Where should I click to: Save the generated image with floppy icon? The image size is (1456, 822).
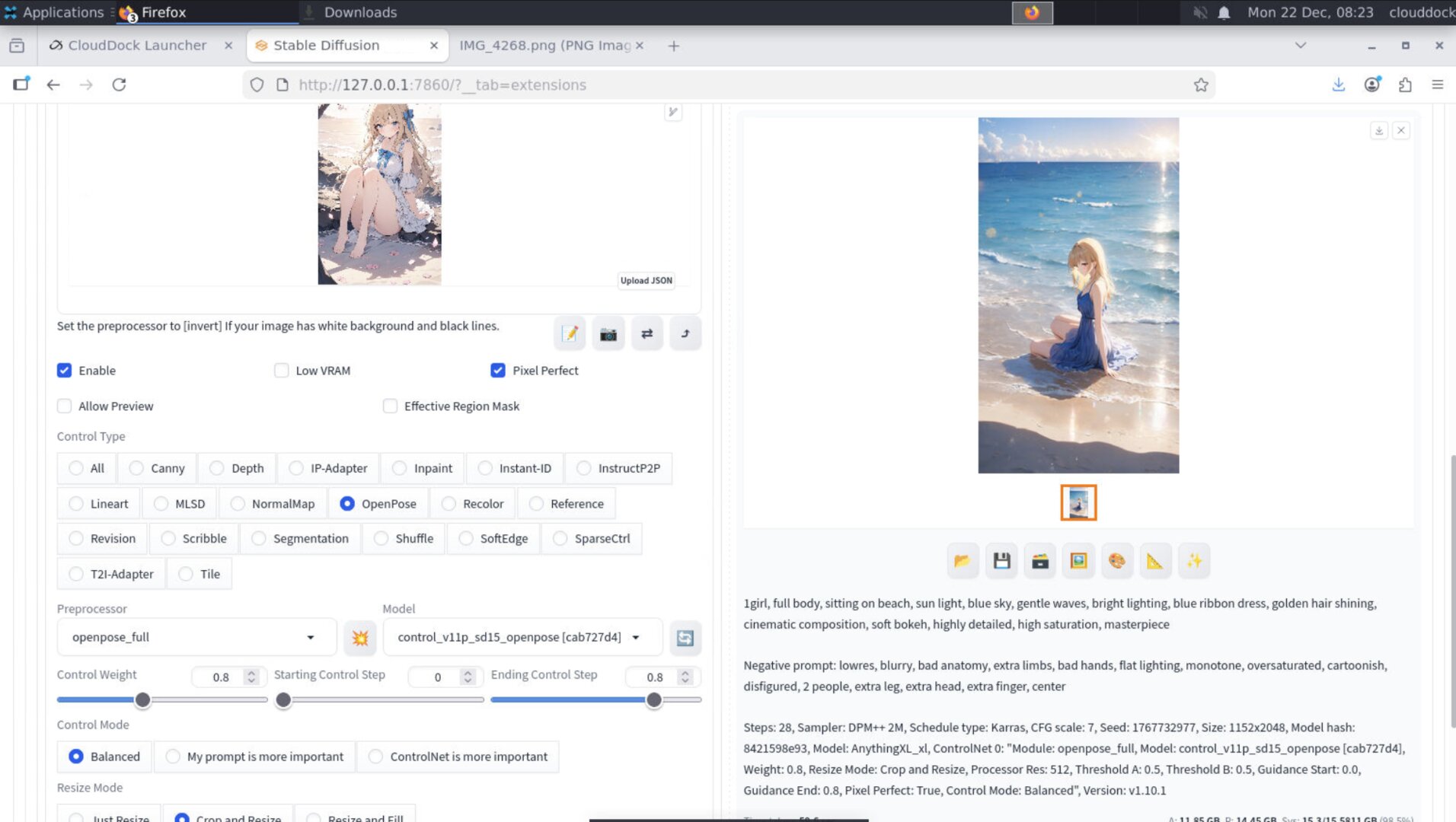click(x=1001, y=562)
